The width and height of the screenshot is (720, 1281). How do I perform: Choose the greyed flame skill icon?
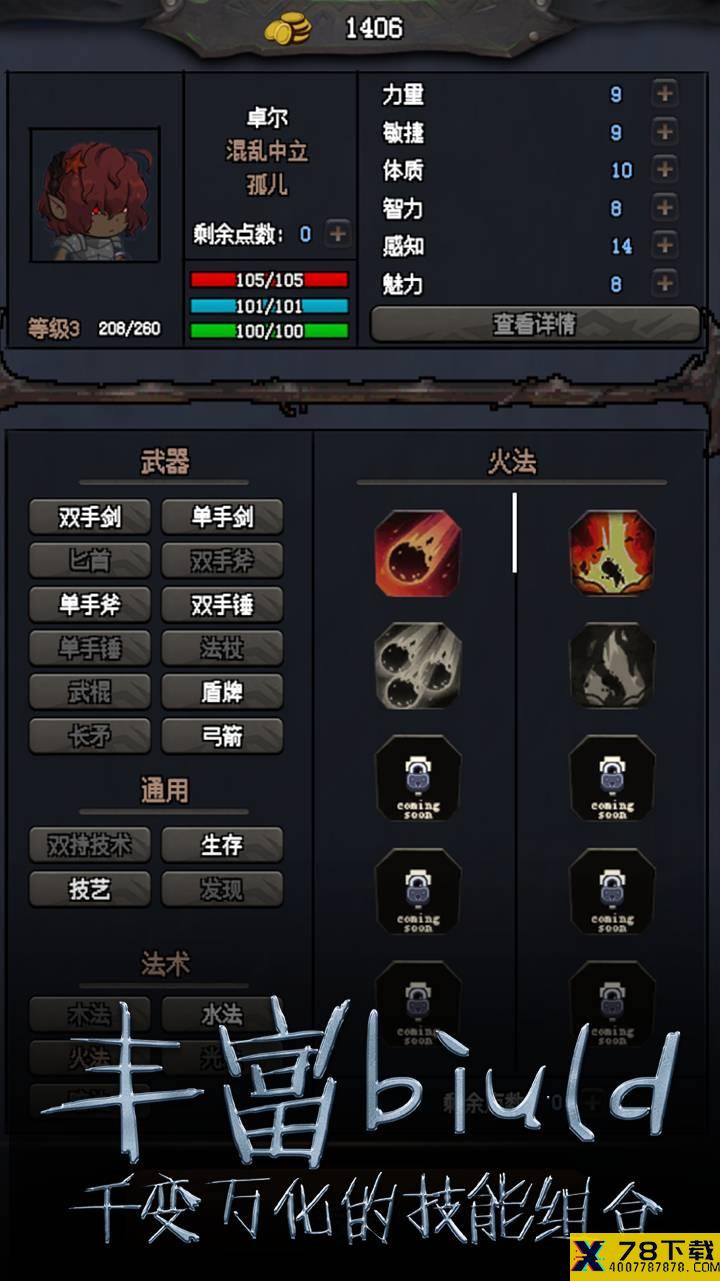tap(612, 665)
